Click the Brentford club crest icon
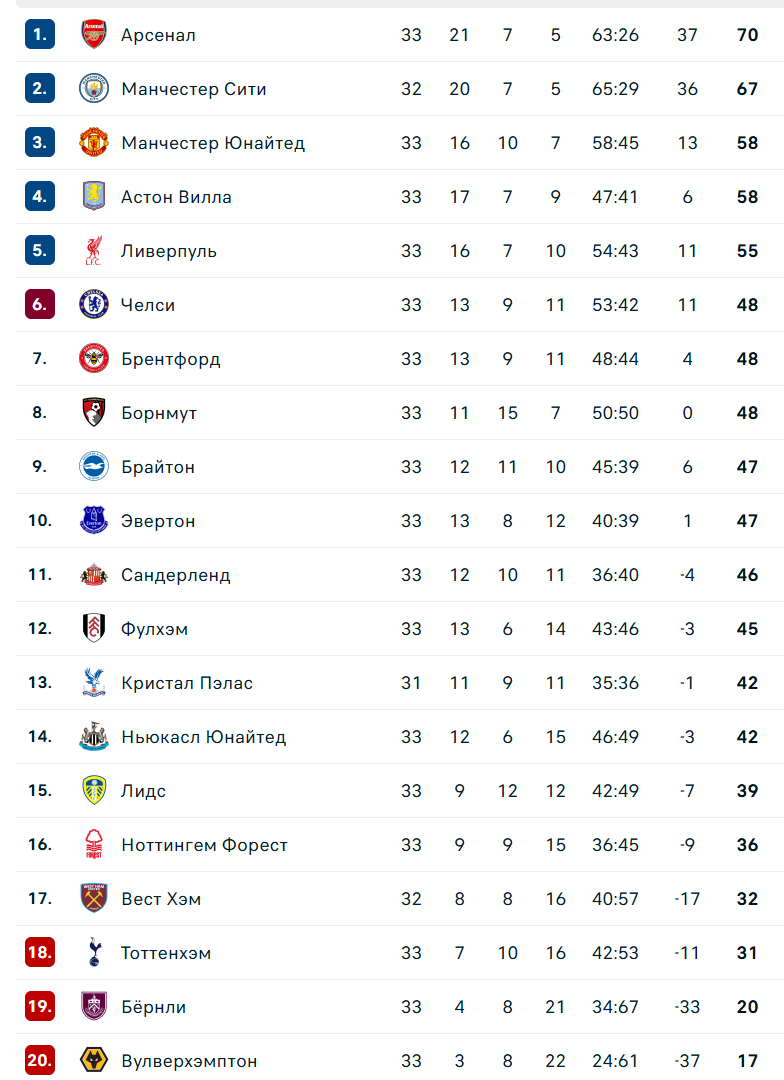The image size is (784, 1080). click(93, 359)
